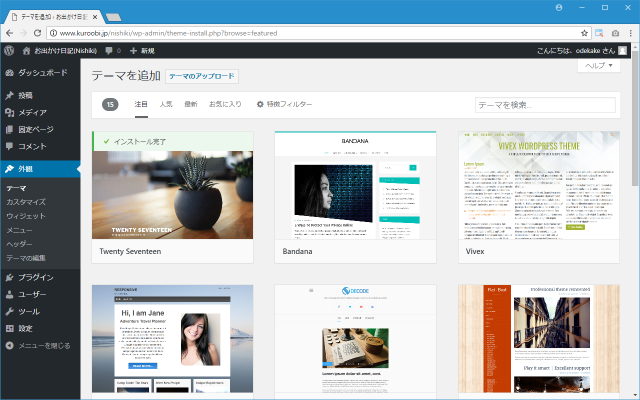640x400 pixels.
Task: Collapse sidebar with メニューを閉じる
Action: 38,346
